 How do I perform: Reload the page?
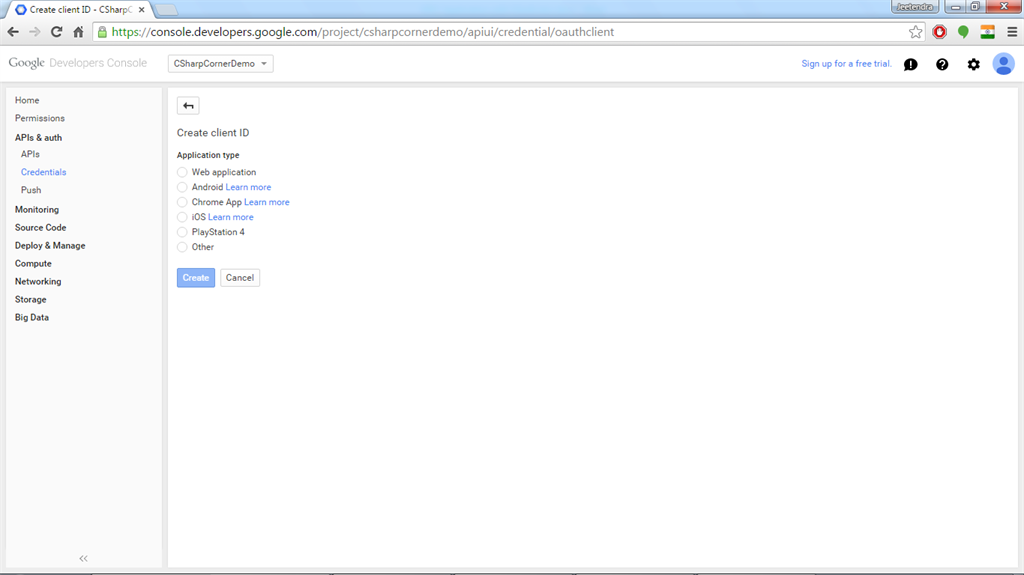56,32
